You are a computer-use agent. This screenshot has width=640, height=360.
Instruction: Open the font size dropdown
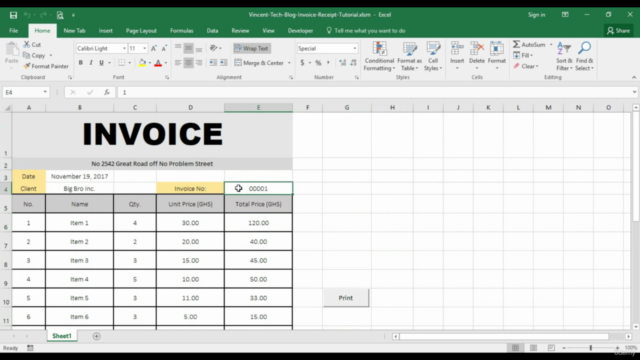coord(144,48)
